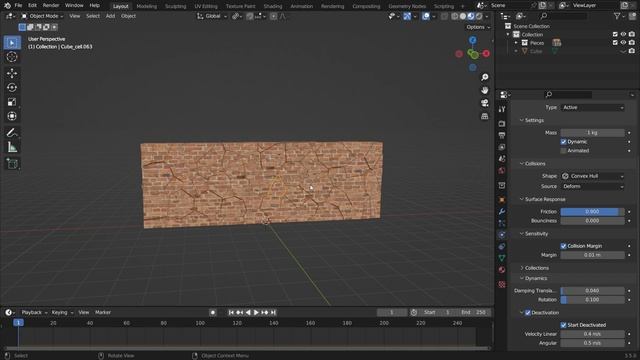Click the Mass value field
Screen dimensions: 640x360
tap(592, 133)
